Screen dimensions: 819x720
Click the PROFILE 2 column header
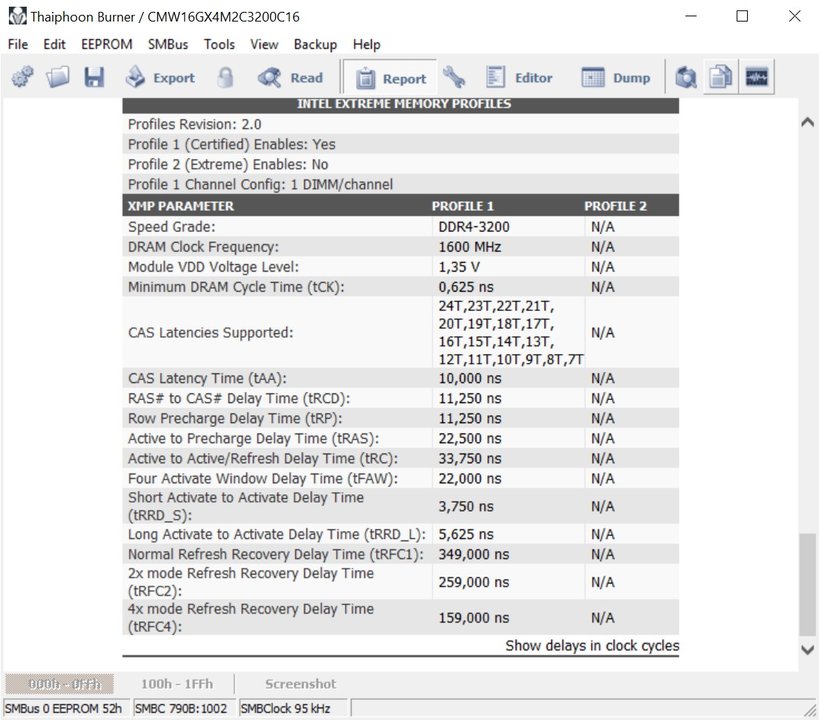click(x=615, y=206)
